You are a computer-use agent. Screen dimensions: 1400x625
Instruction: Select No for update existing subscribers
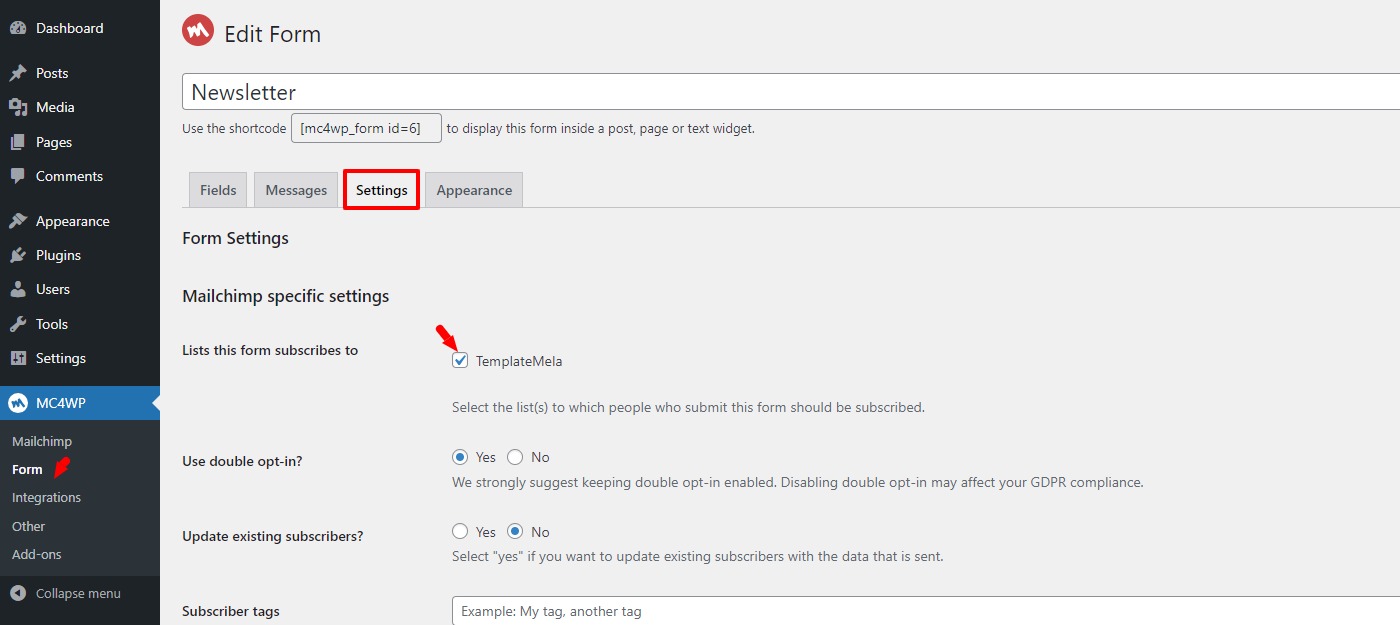coord(515,532)
